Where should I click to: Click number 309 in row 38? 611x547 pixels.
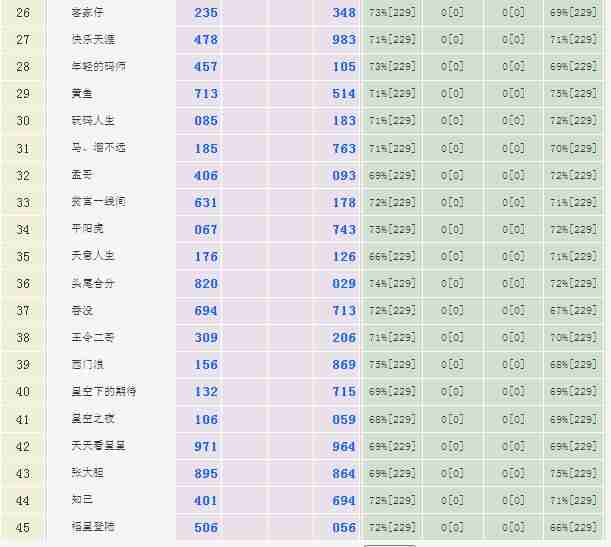(x=206, y=338)
